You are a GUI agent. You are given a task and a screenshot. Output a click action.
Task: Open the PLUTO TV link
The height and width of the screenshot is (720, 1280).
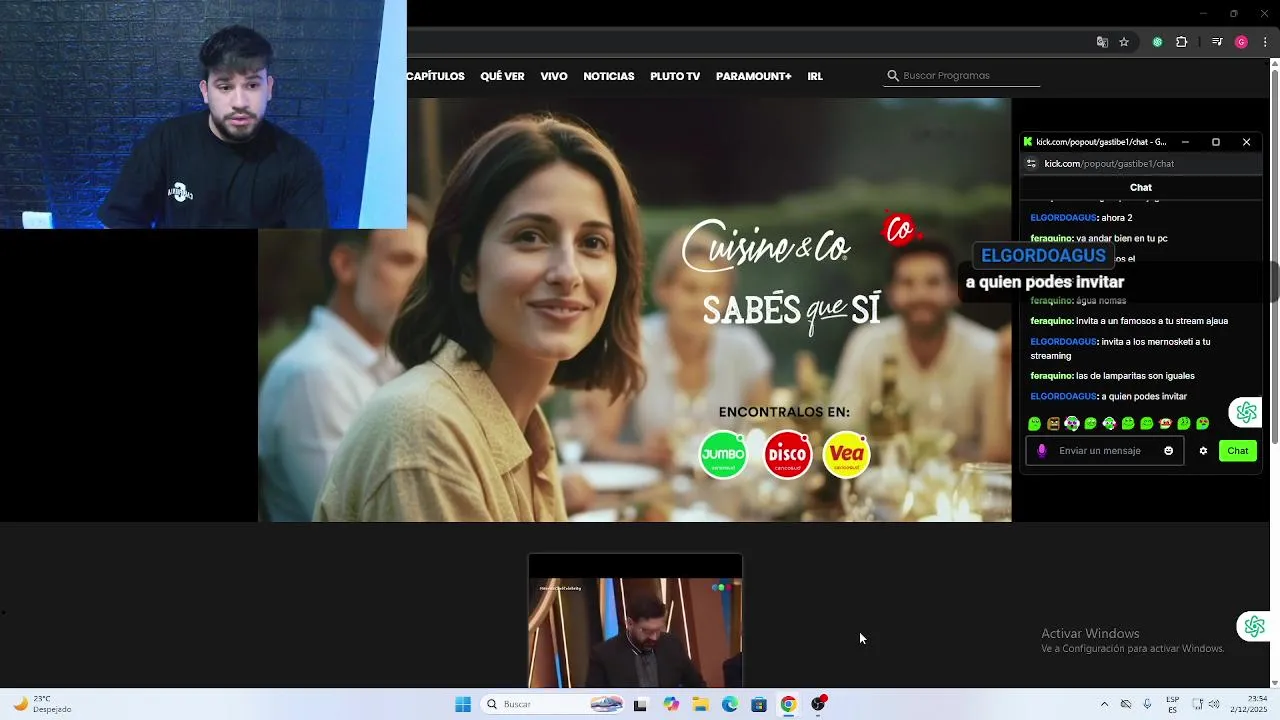coord(675,76)
